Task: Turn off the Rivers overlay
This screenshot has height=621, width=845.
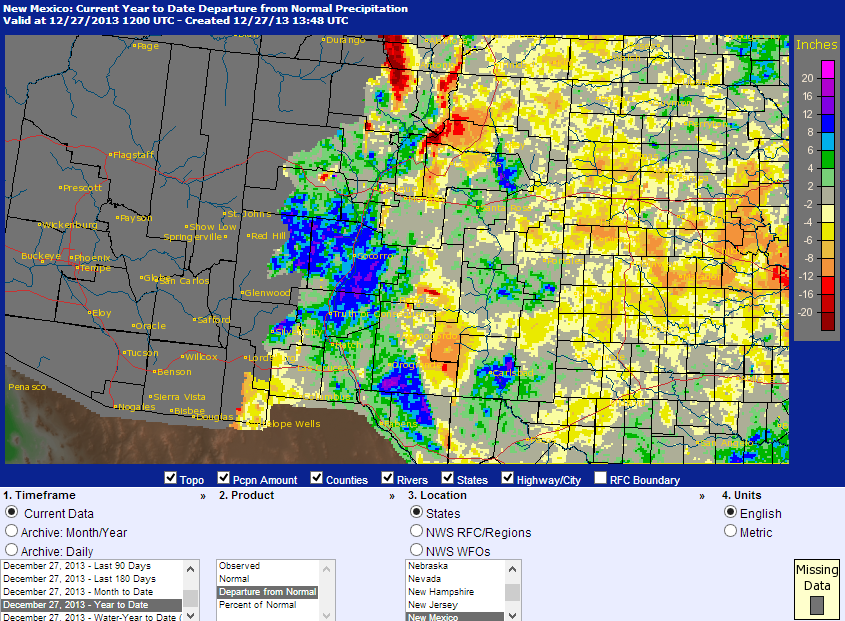Action: pos(386,477)
